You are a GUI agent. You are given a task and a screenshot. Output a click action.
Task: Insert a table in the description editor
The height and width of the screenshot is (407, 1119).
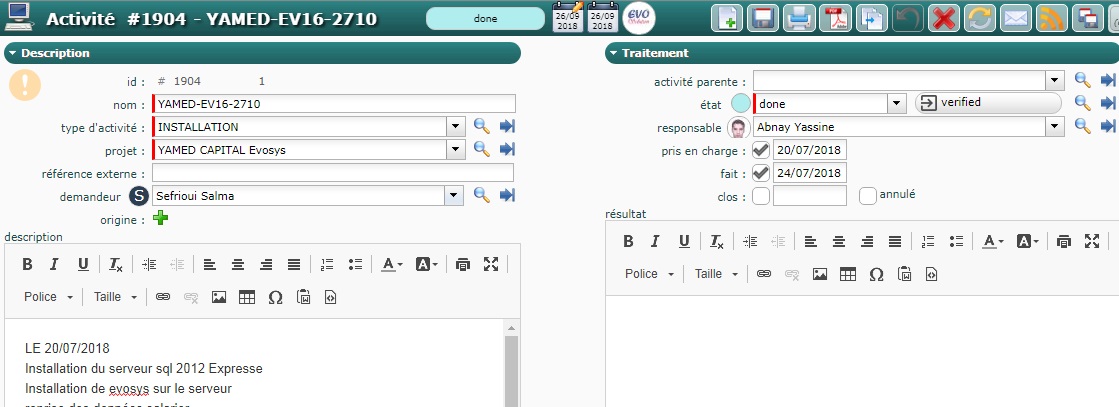pyautogui.click(x=247, y=297)
